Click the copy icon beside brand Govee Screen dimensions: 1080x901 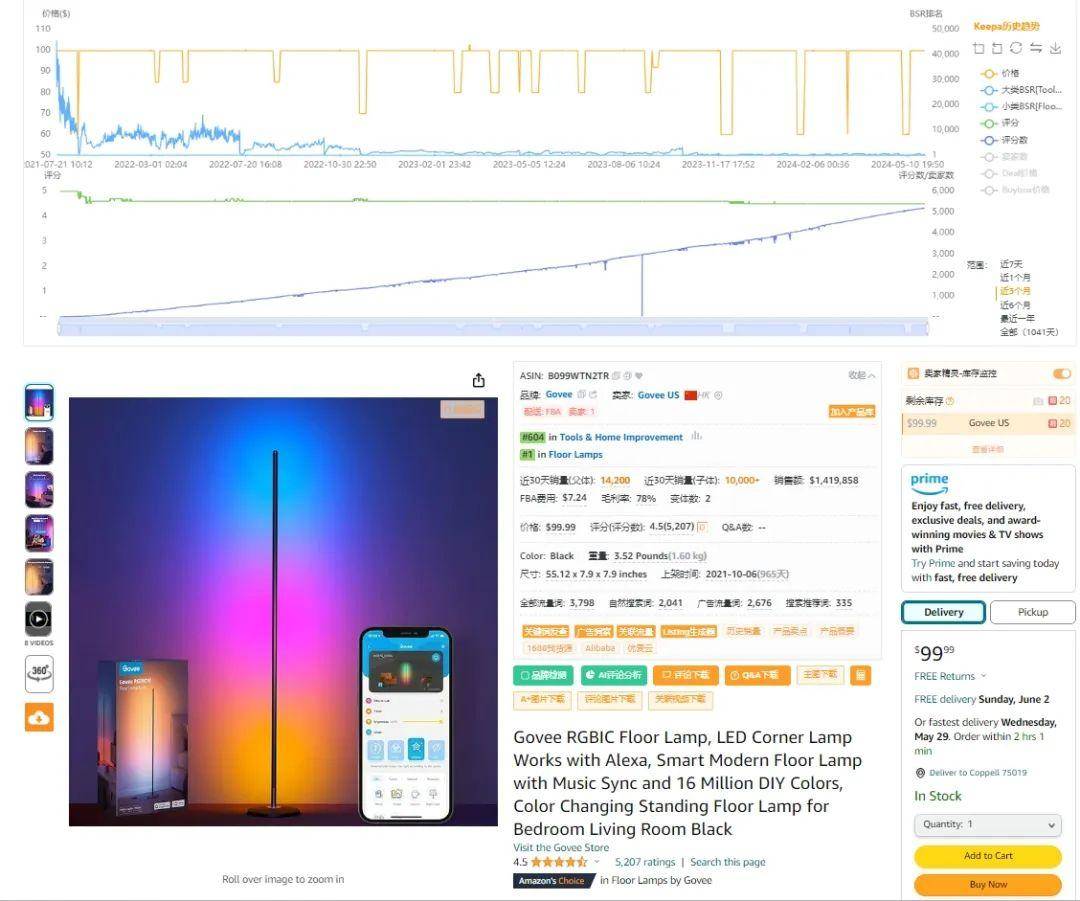pyautogui.click(x=581, y=395)
